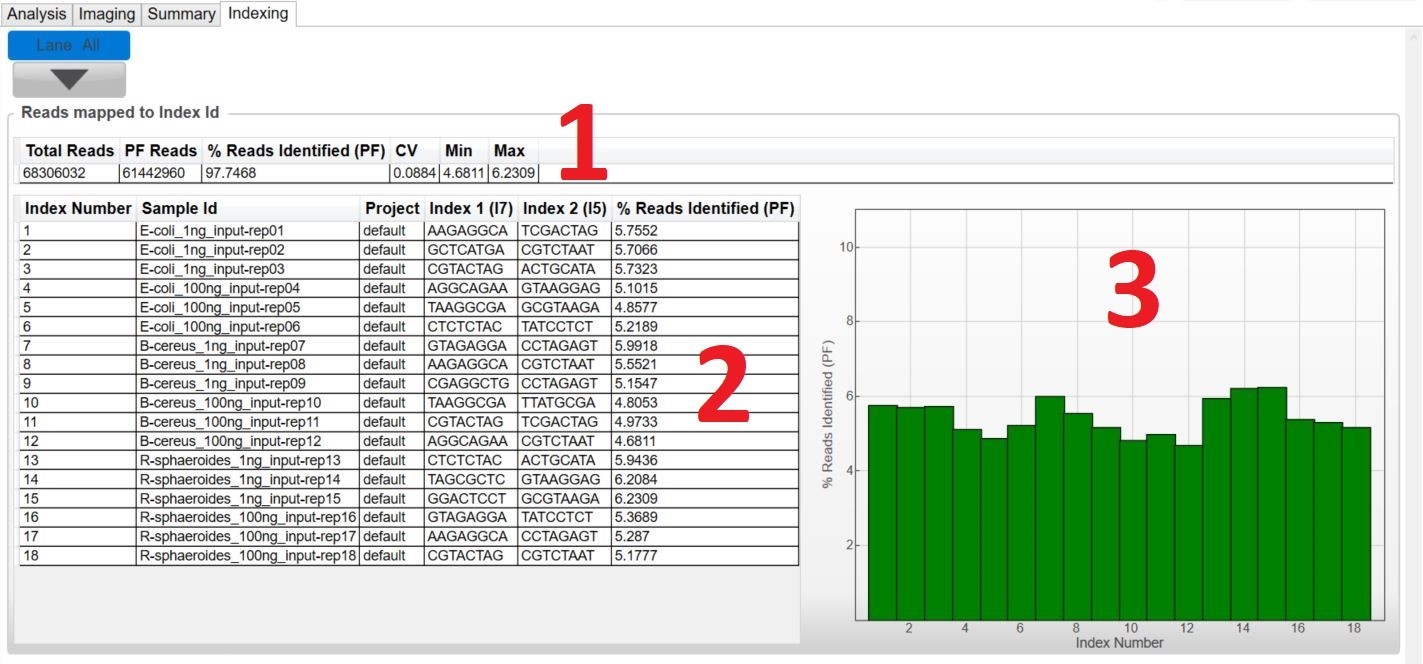Click the Index 2 (I5) column header
The height and width of the screenshot is (664, 1423).
(x=564, y=208)
